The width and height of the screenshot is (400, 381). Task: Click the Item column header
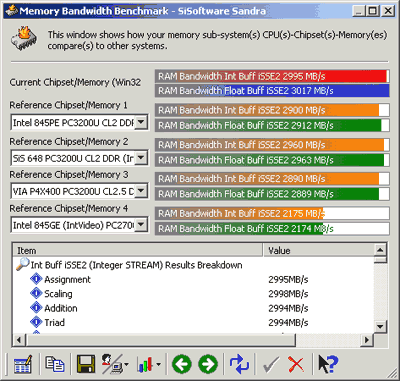coord(138,250)
